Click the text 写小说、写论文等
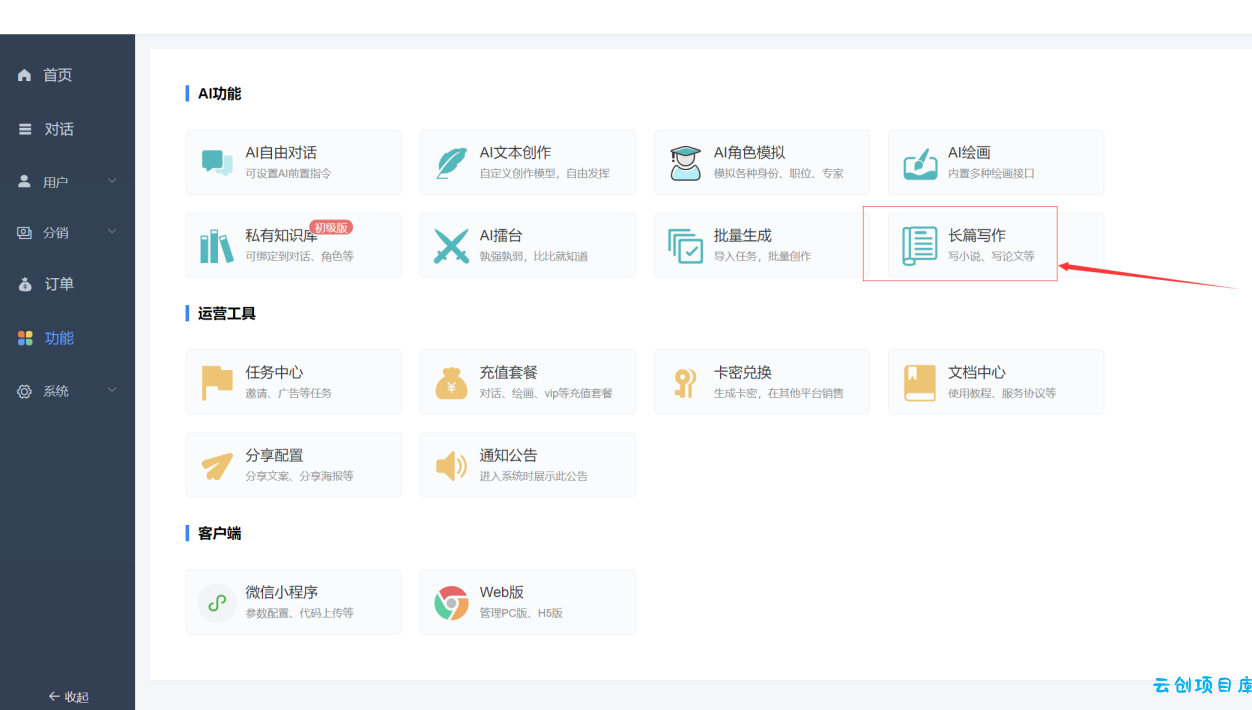 pyautogui.click(x=991, y=256)
